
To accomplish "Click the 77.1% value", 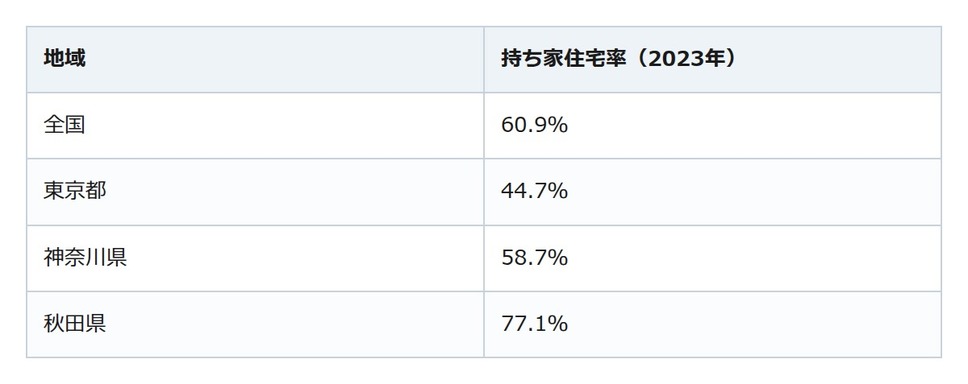I will 535,324.
